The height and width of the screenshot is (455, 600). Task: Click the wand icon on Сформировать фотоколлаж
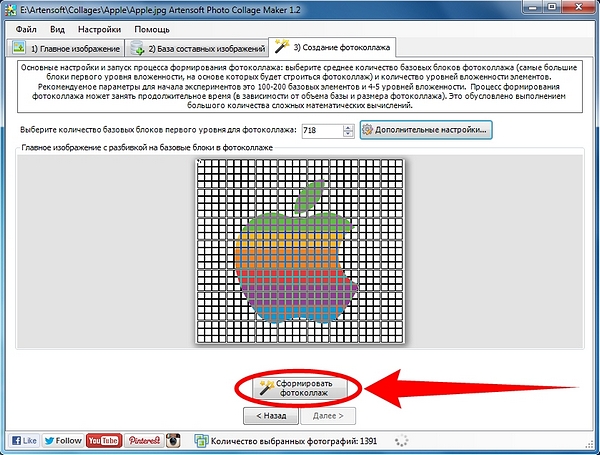coord(266,388)
